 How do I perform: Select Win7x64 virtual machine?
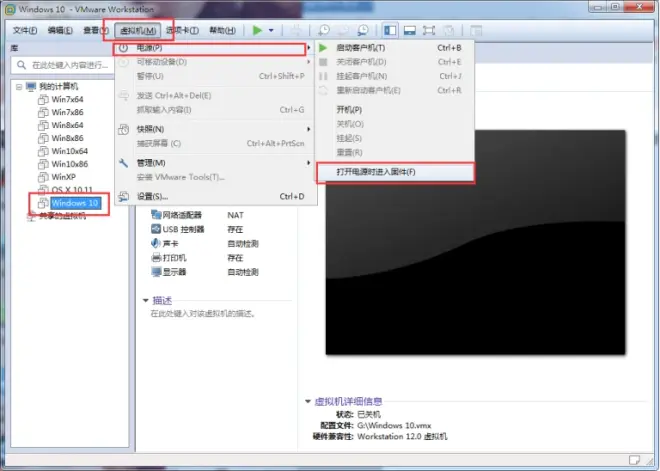coord(67,99)
